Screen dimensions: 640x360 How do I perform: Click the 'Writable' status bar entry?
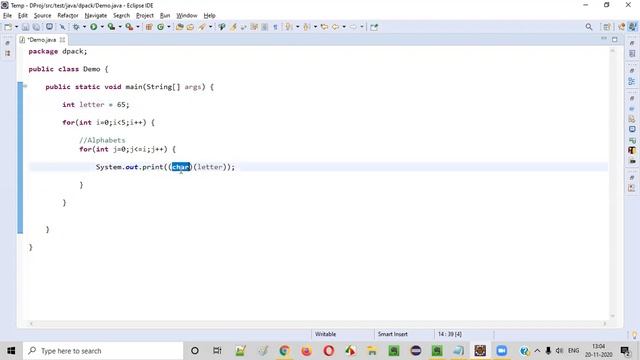coord(325,334)
